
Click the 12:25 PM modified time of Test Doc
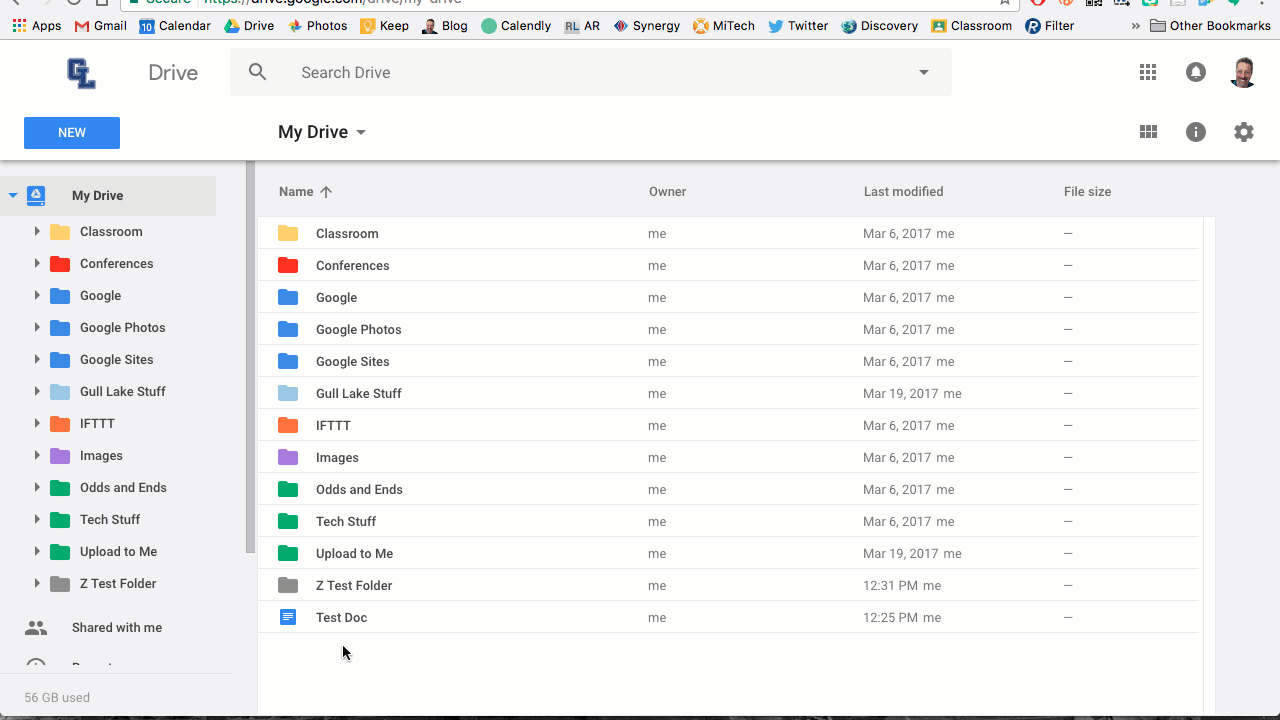(890, 617)
